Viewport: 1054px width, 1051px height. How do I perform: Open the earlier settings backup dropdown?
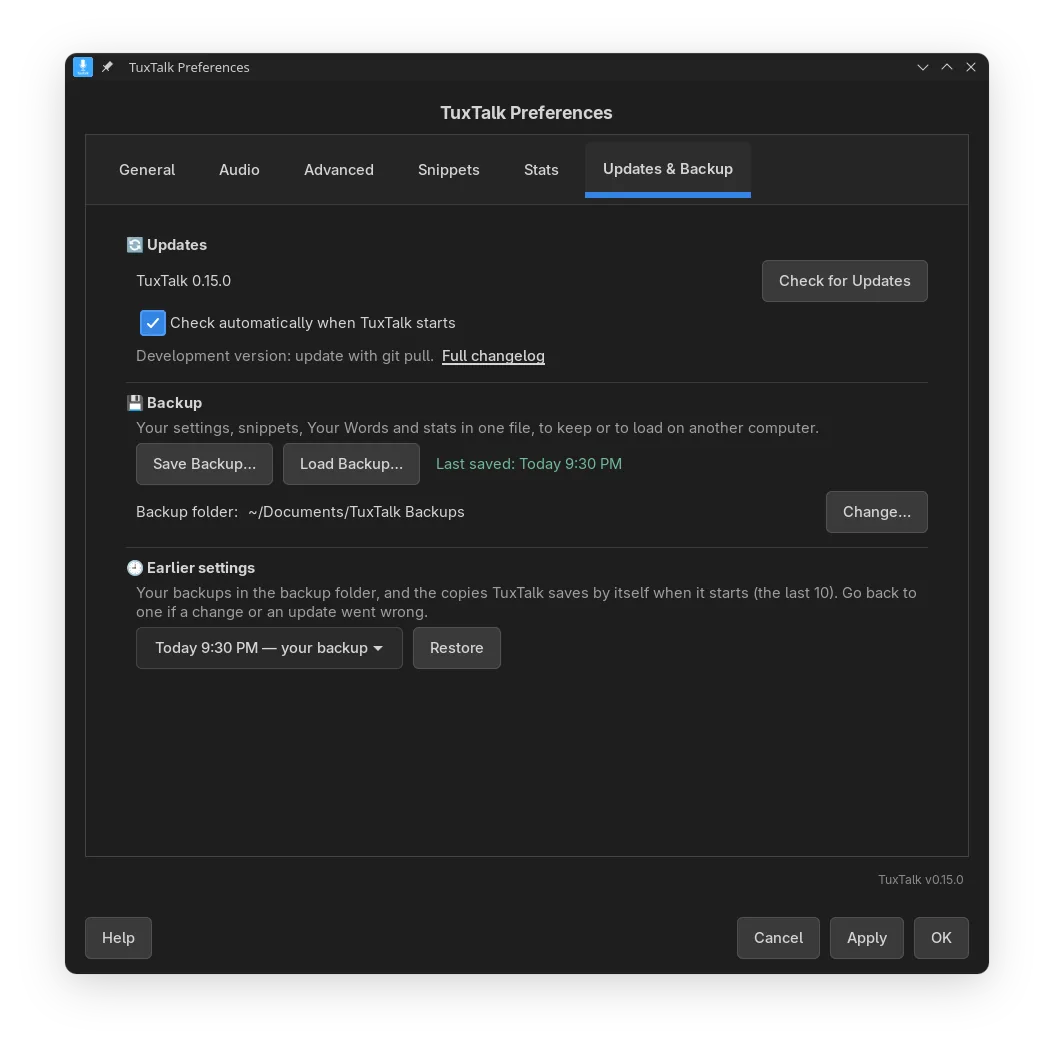coord(269,648)
